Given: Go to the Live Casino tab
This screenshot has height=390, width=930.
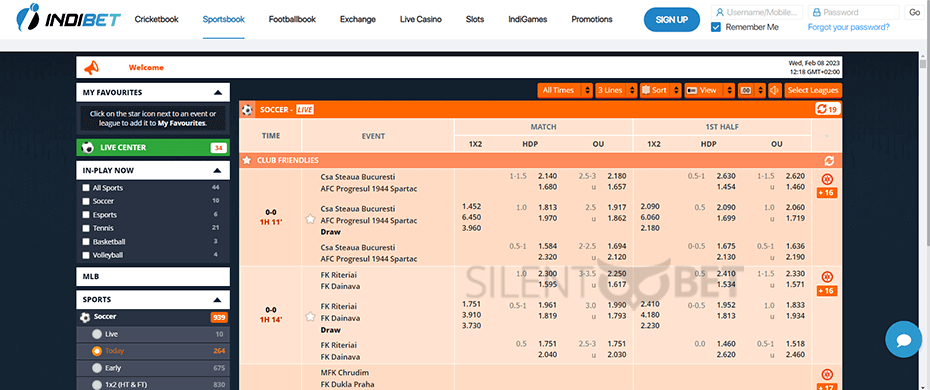Looking at the screenshot, I should point(421,20).
